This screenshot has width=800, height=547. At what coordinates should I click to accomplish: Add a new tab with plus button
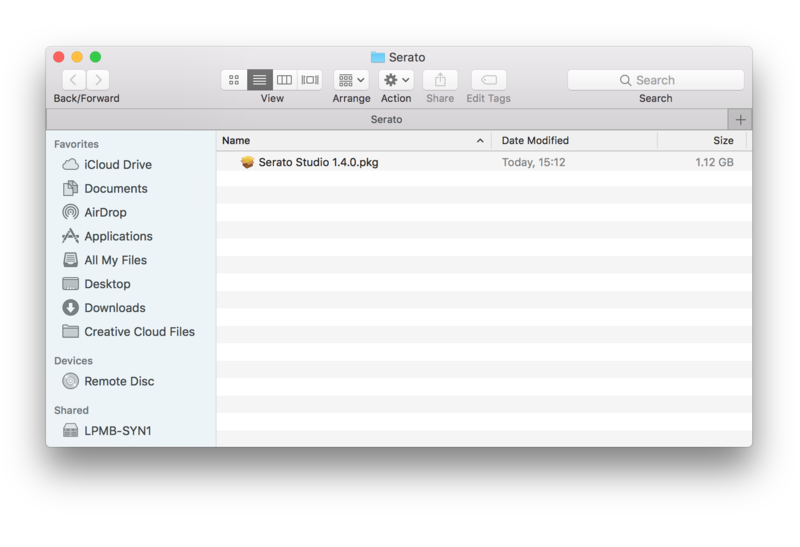click(x=740, y=119)
